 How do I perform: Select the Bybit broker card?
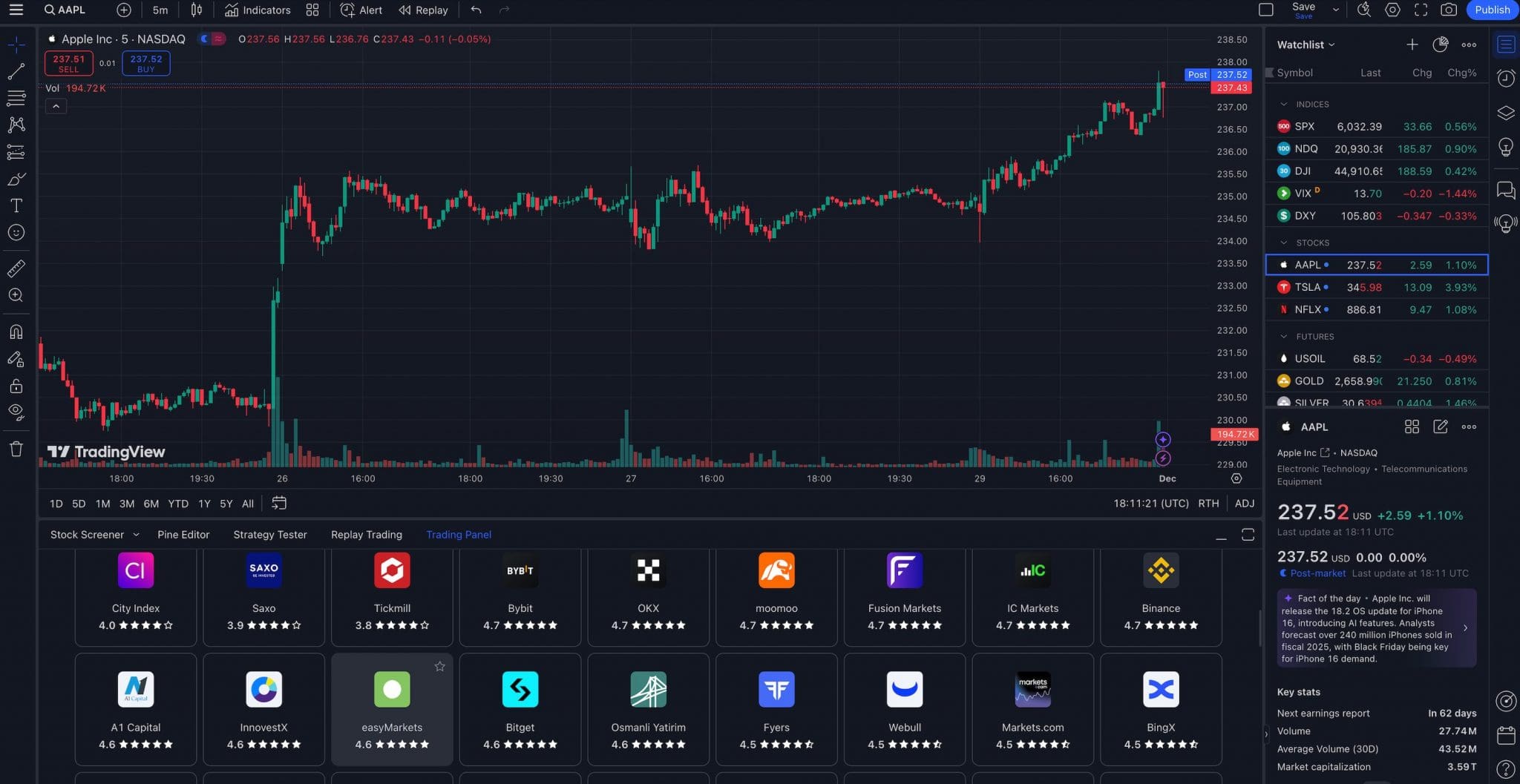click(x=520, y=597)
